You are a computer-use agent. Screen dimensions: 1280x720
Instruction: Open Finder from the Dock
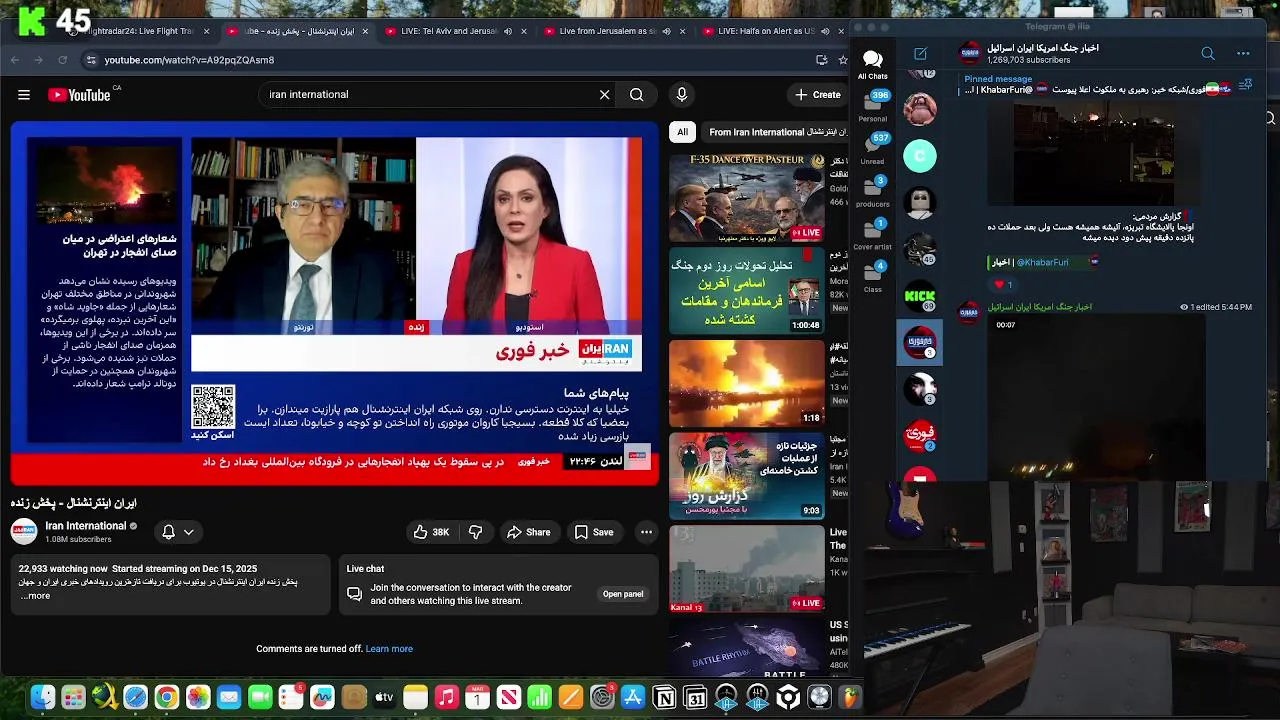click(42, 698)
